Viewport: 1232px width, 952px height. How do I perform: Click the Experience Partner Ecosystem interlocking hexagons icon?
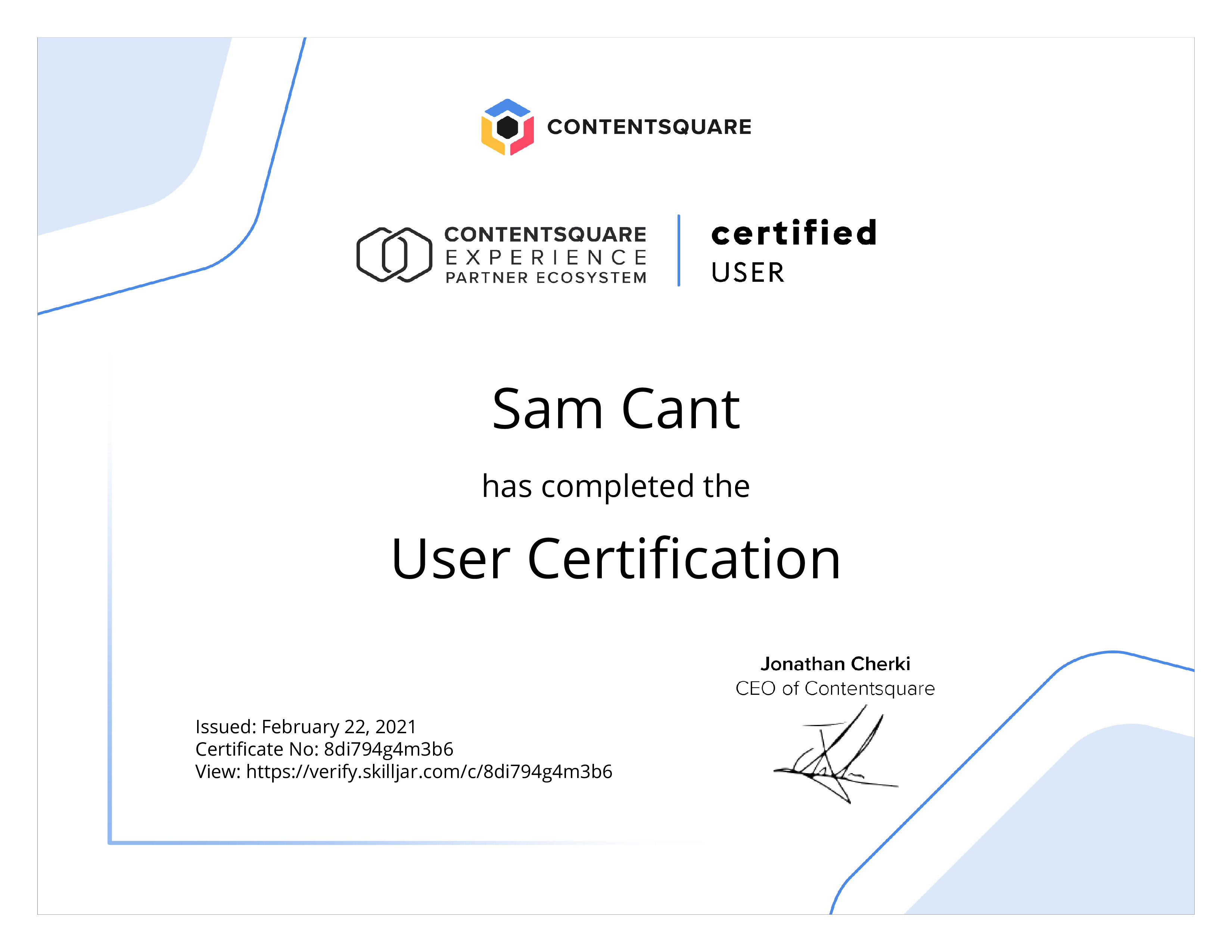click(394, 254)
